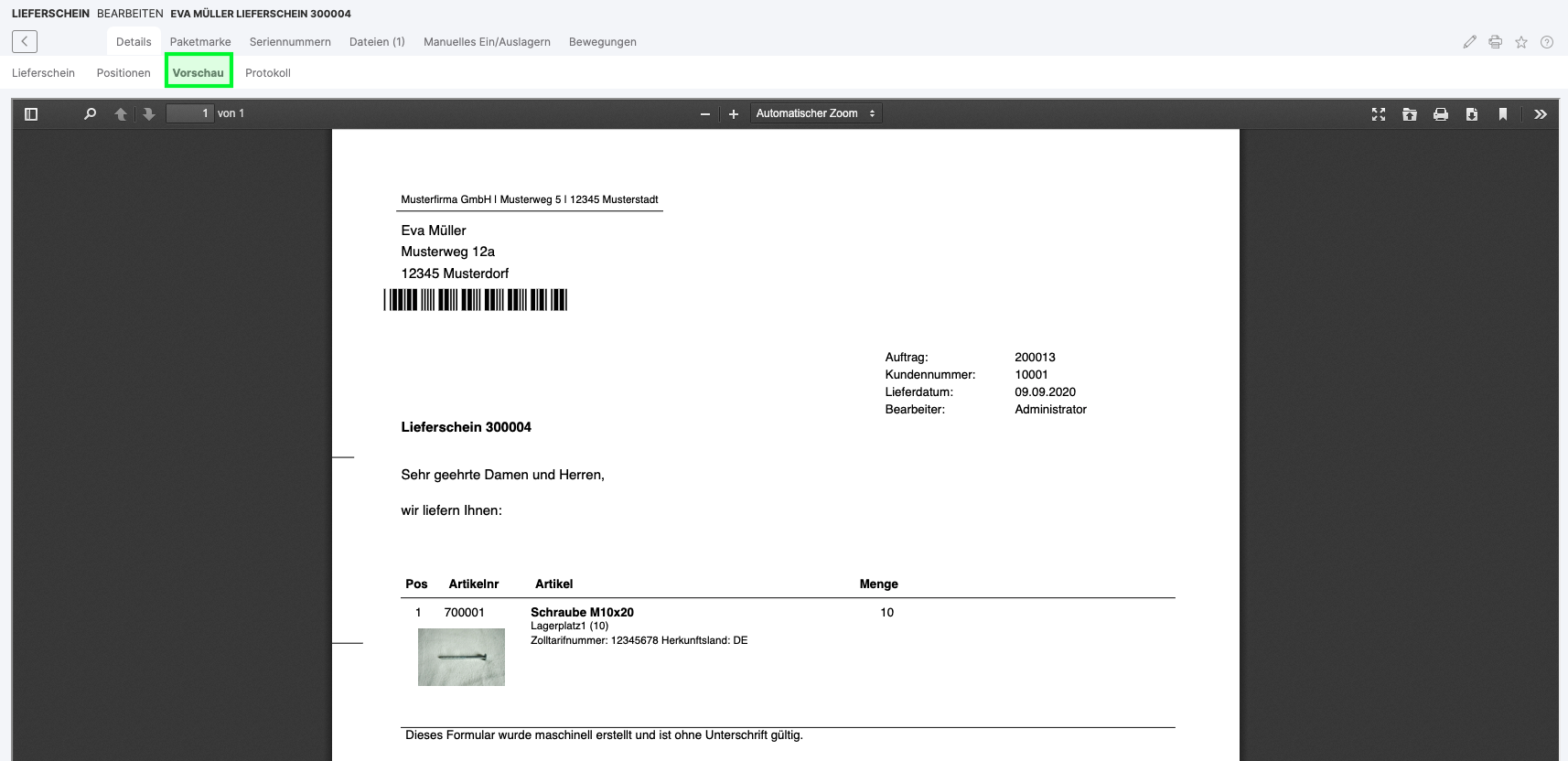Screen dimensions: 1568x761
Task: Open a file in PDF viewer
Action: click(1410, 114)
